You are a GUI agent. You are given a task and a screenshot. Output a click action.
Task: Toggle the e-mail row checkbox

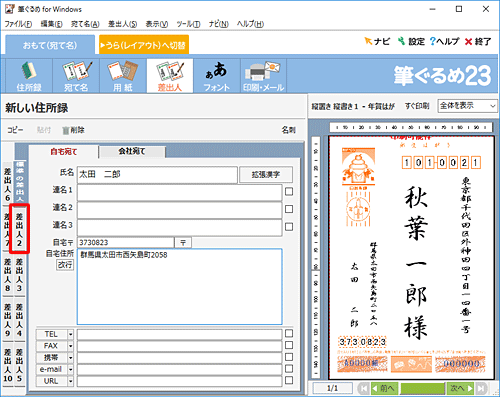tap(289, 369)
